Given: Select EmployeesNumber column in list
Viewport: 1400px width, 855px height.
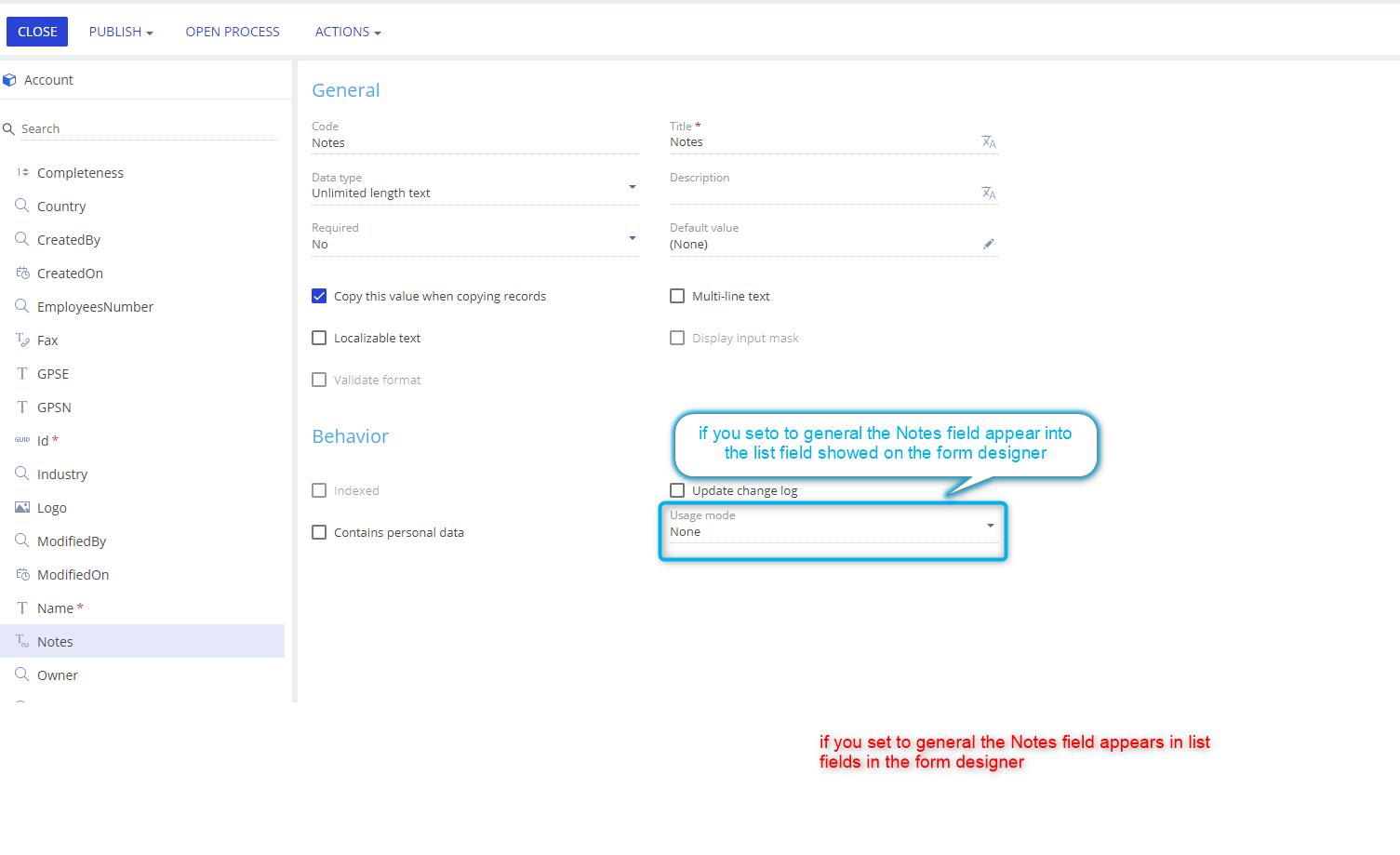Looking at the screenshot, I should (142, 306).
